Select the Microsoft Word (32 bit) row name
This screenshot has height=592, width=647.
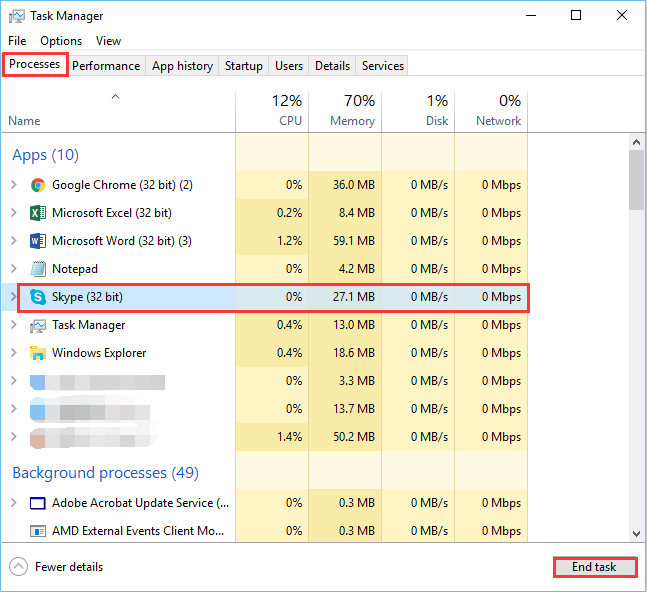coord(122,241)
